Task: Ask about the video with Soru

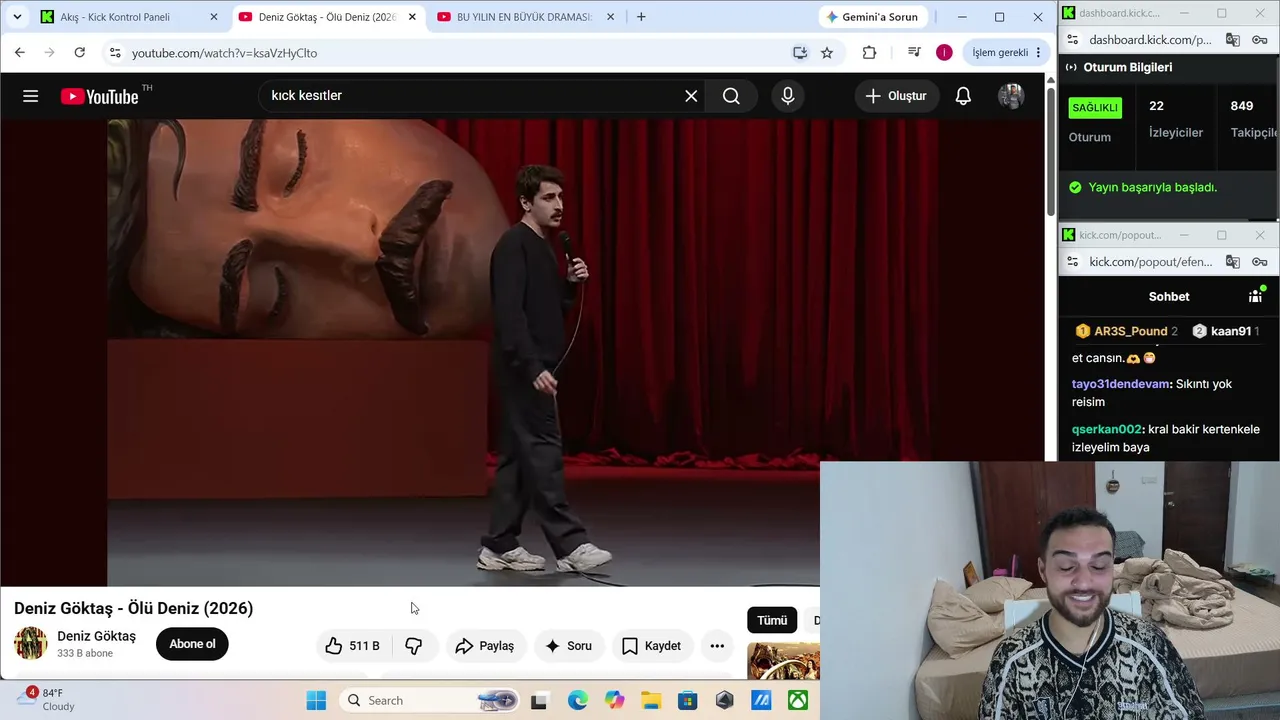Action: (x=568, y=646)
